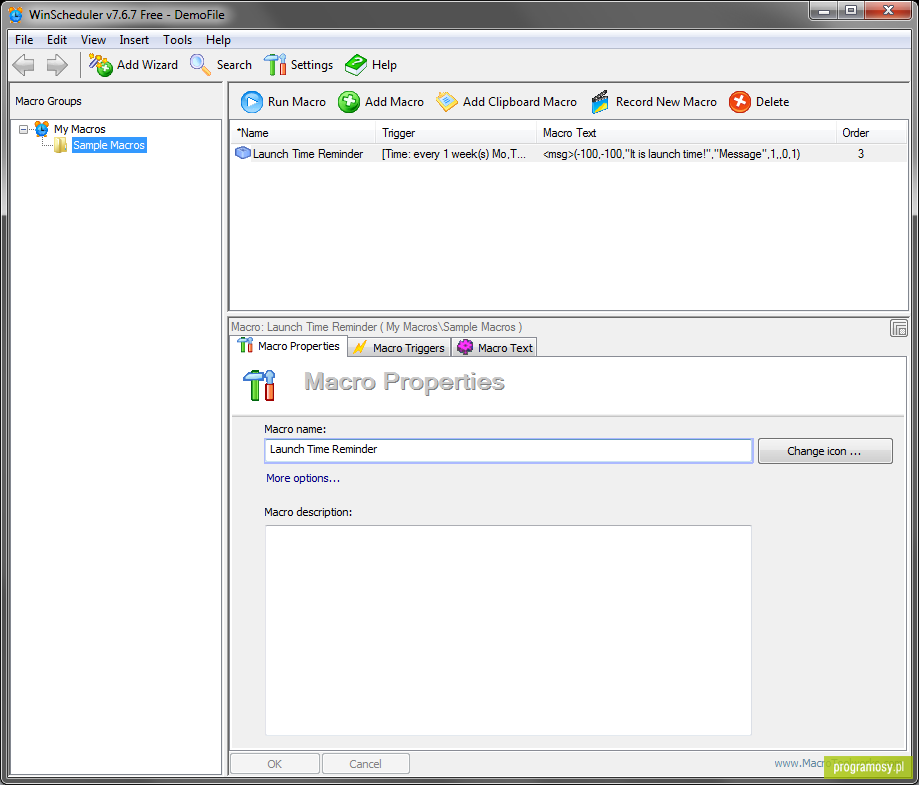Minimize the WinScheduler window
The height and width of the screenshot is (785, 919).
[x=823, y=11]
